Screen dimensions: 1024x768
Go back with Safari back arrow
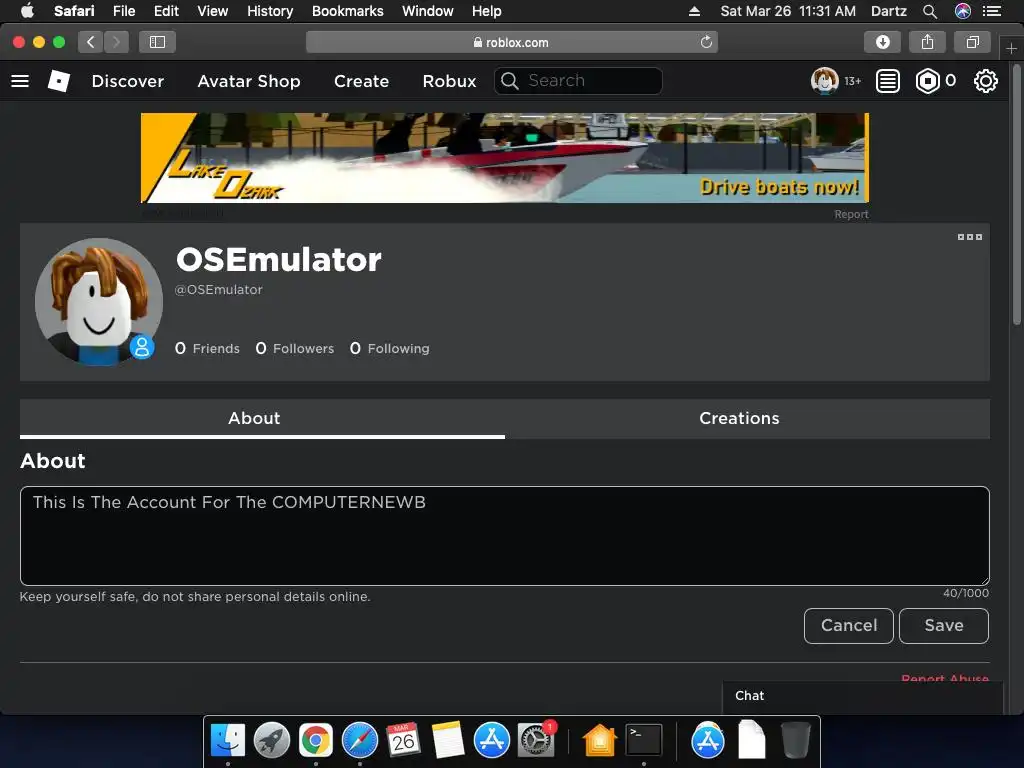tap(91, 42)
